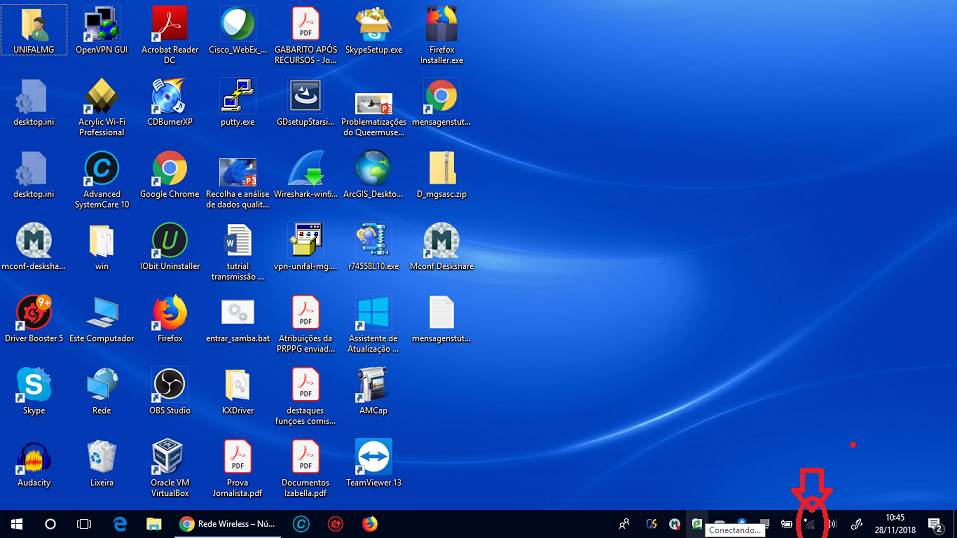Select the ArcGIS_Desktop globe icon
This screenshot has width=957, height=538.
click(374, 174)
